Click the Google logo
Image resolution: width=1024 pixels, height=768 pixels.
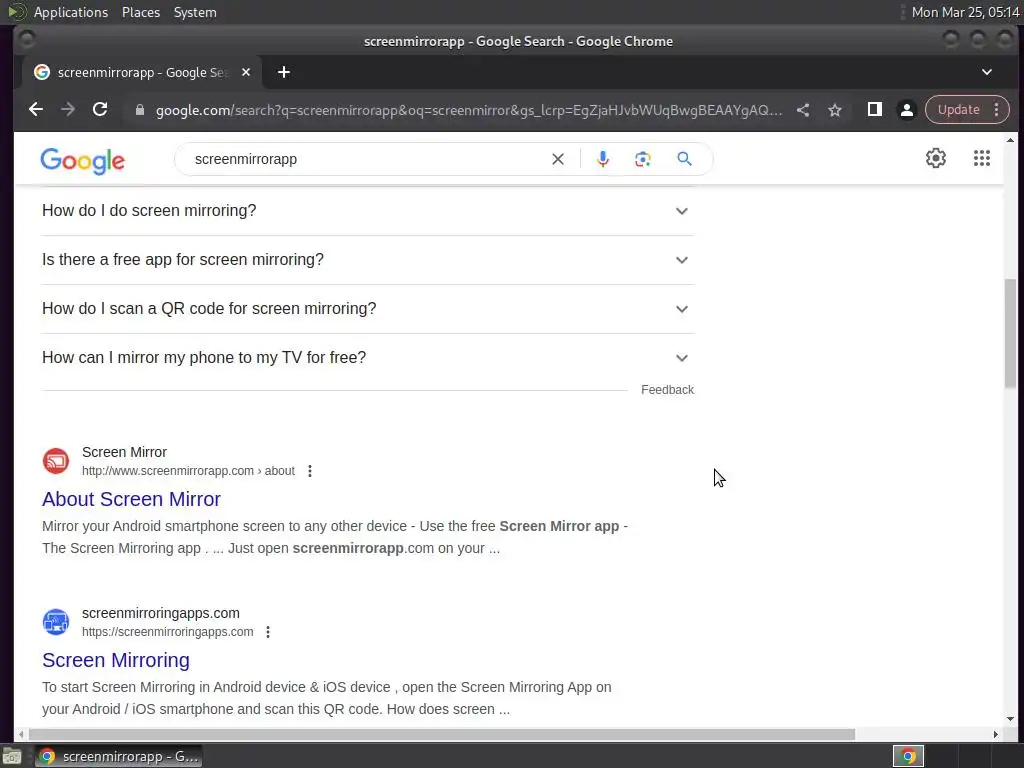(82, 161)
